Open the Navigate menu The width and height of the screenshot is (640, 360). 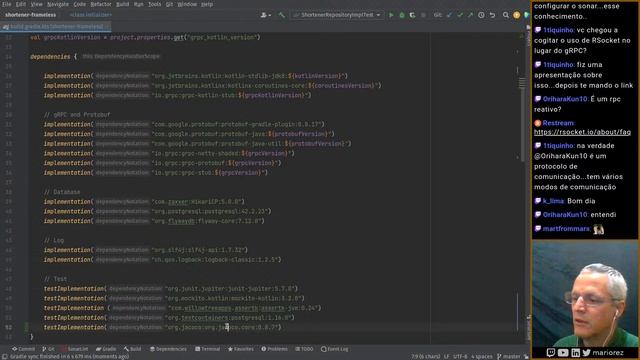(x=58, y=4)
